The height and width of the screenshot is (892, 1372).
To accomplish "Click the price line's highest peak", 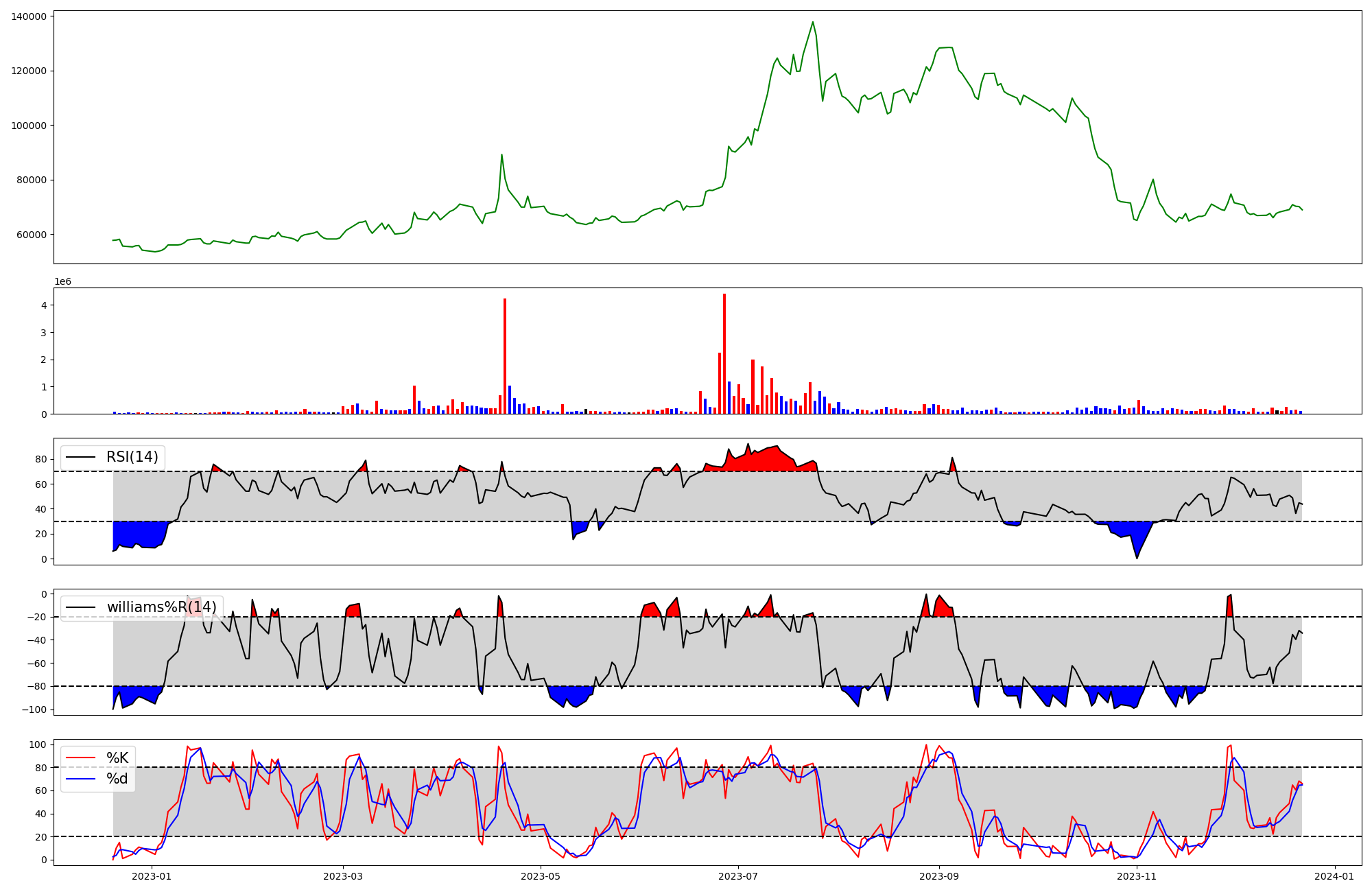I will point(813,22).
